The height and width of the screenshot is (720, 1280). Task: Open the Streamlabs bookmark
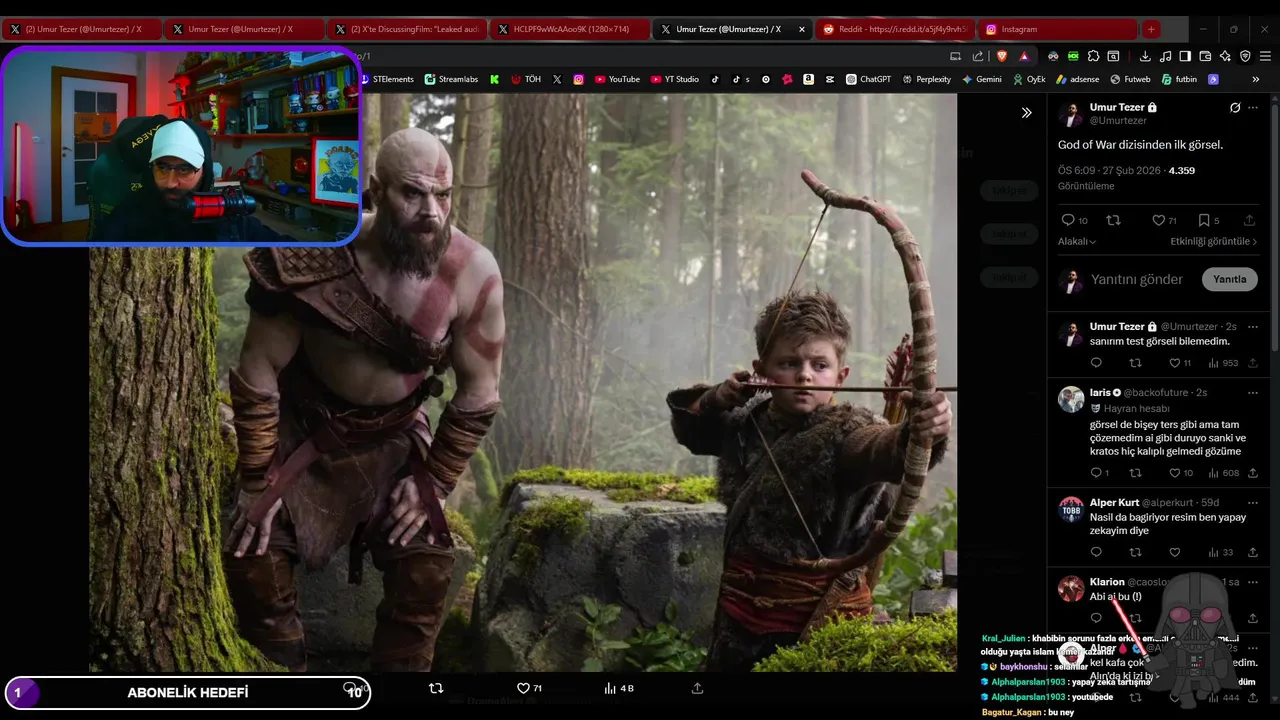pos(451,79)
